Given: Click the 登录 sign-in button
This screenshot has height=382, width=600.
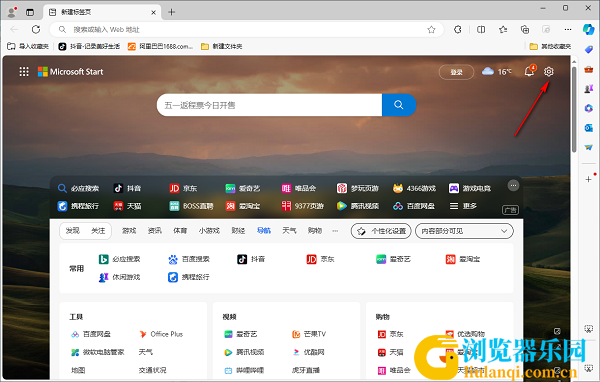Looking at the screenshot, I should click(456, 72).
